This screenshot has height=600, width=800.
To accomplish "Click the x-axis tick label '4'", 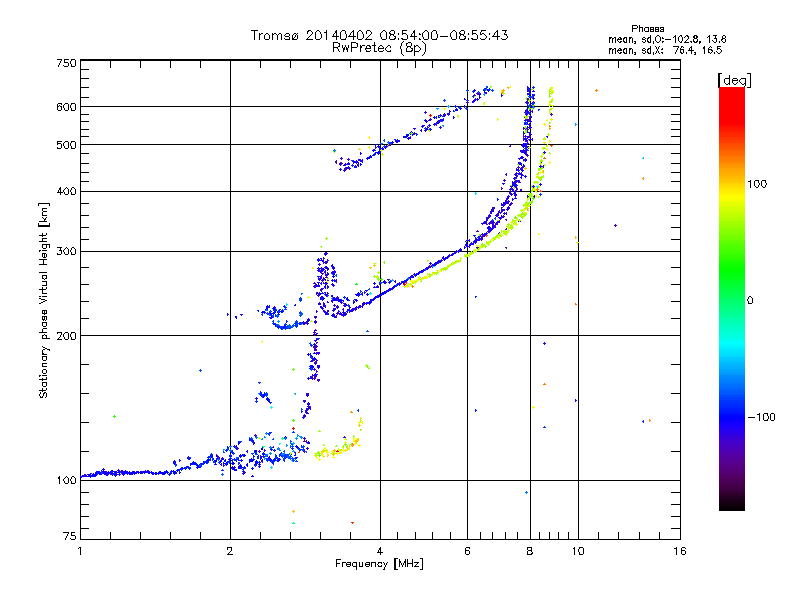I will (x=380, y=551).
